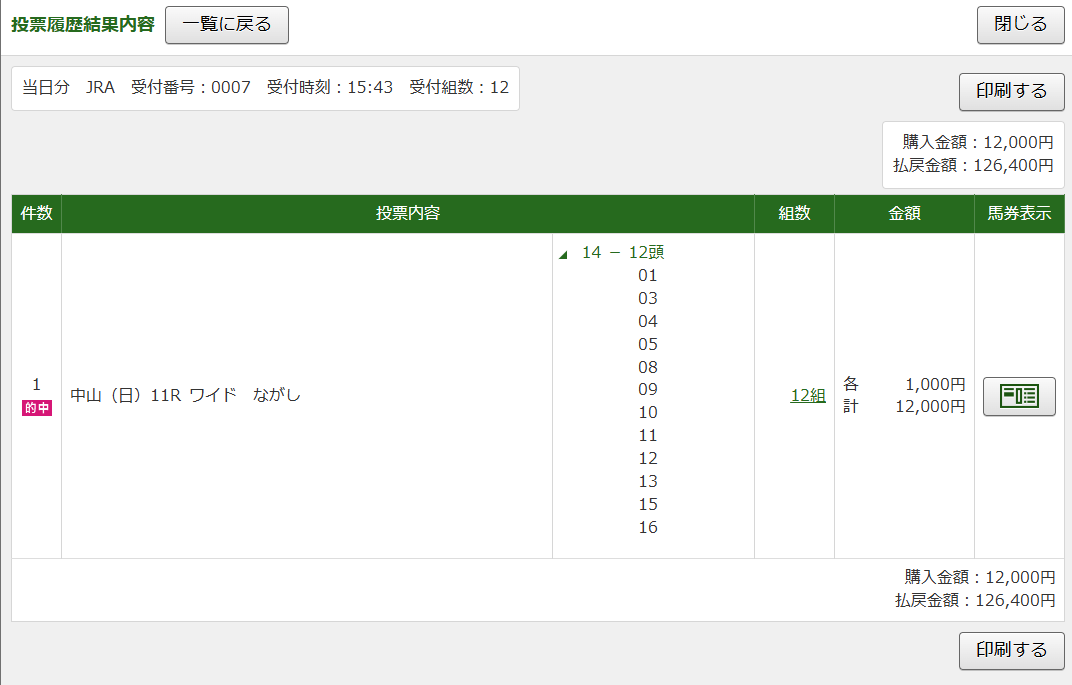Close the page with 閉じる button
This screenshot has width=1072, height=685.
(1020, 25)
